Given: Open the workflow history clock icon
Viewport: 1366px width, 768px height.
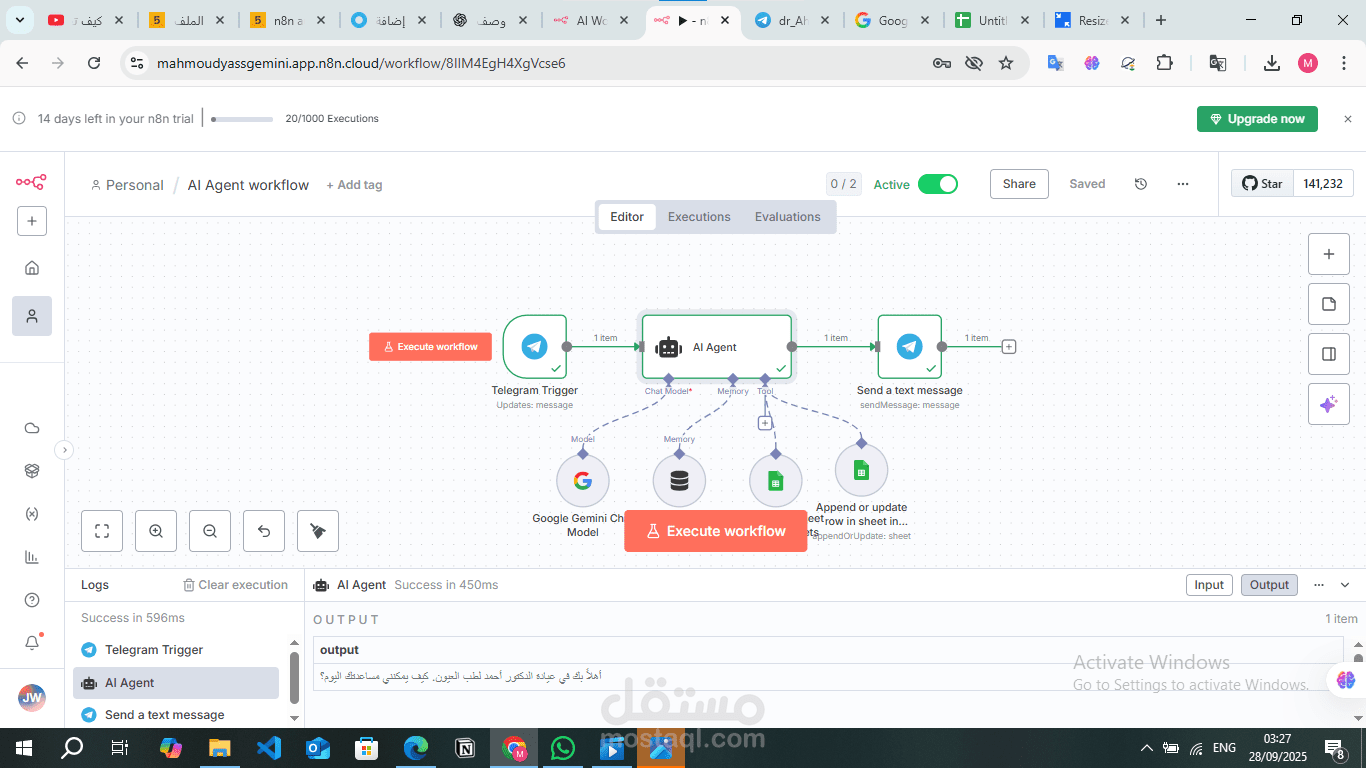Looking at the screenshot, I should click(1141, 184).
